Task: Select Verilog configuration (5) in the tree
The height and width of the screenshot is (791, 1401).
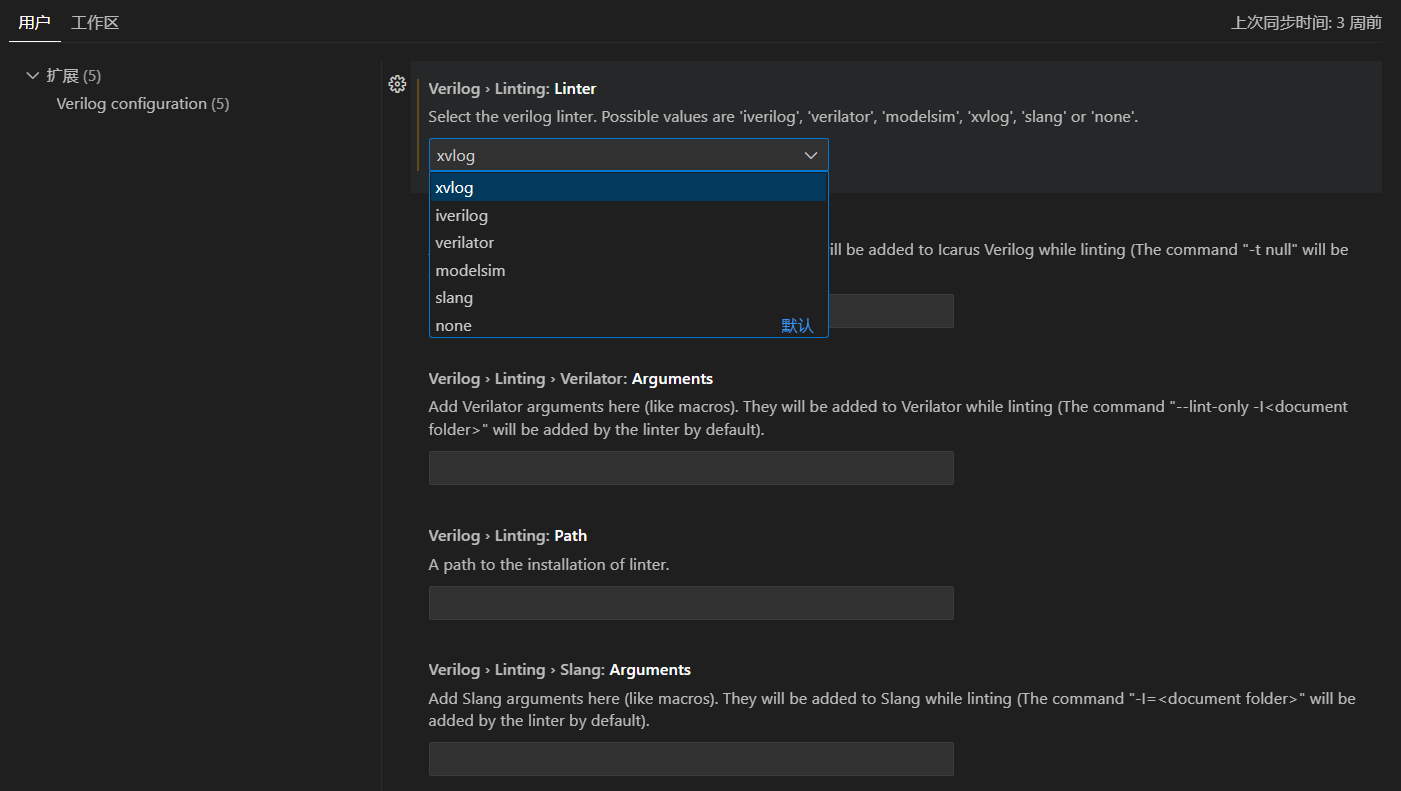Action: point(143,104)
